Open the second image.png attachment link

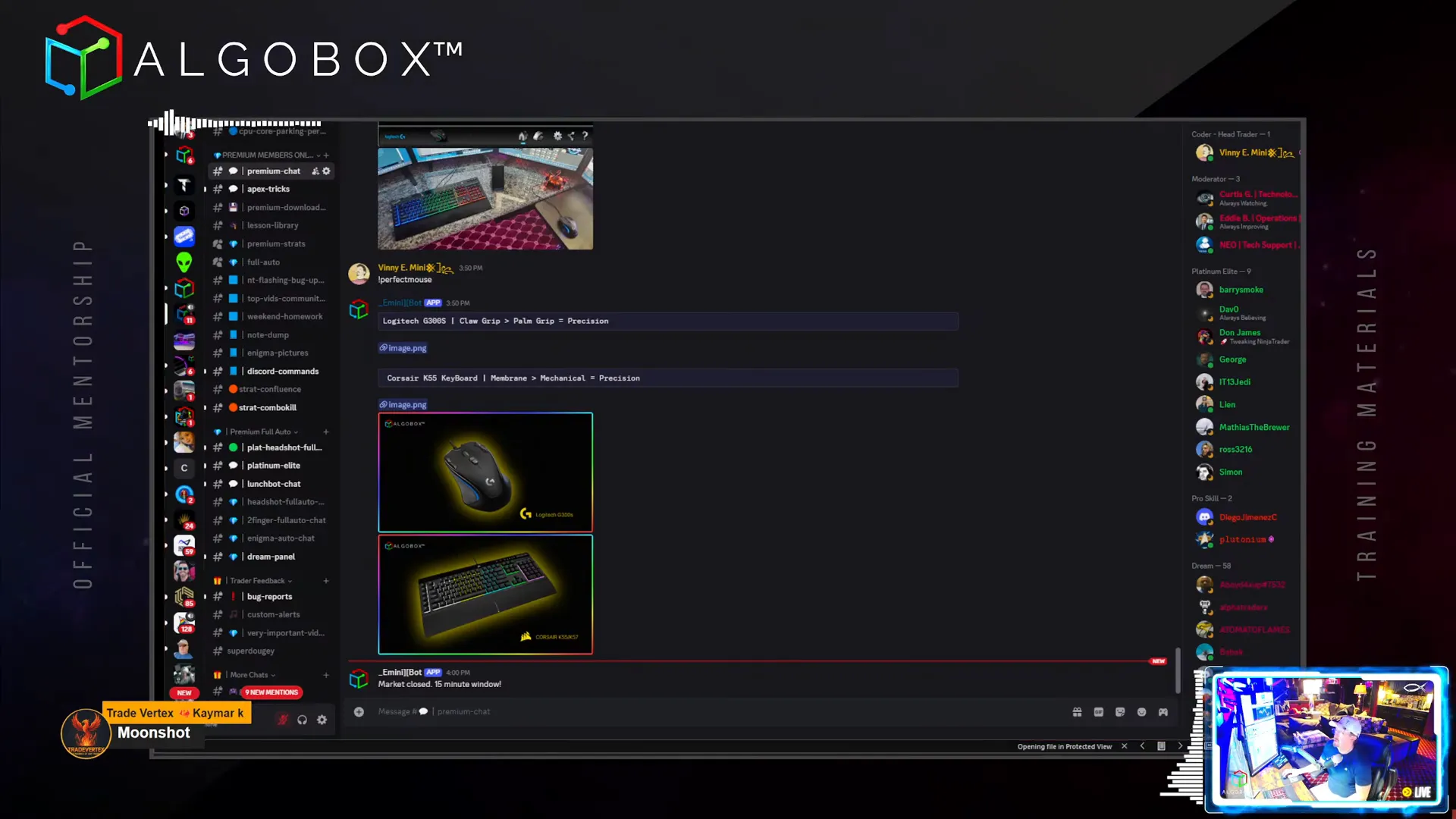[403, 405]
